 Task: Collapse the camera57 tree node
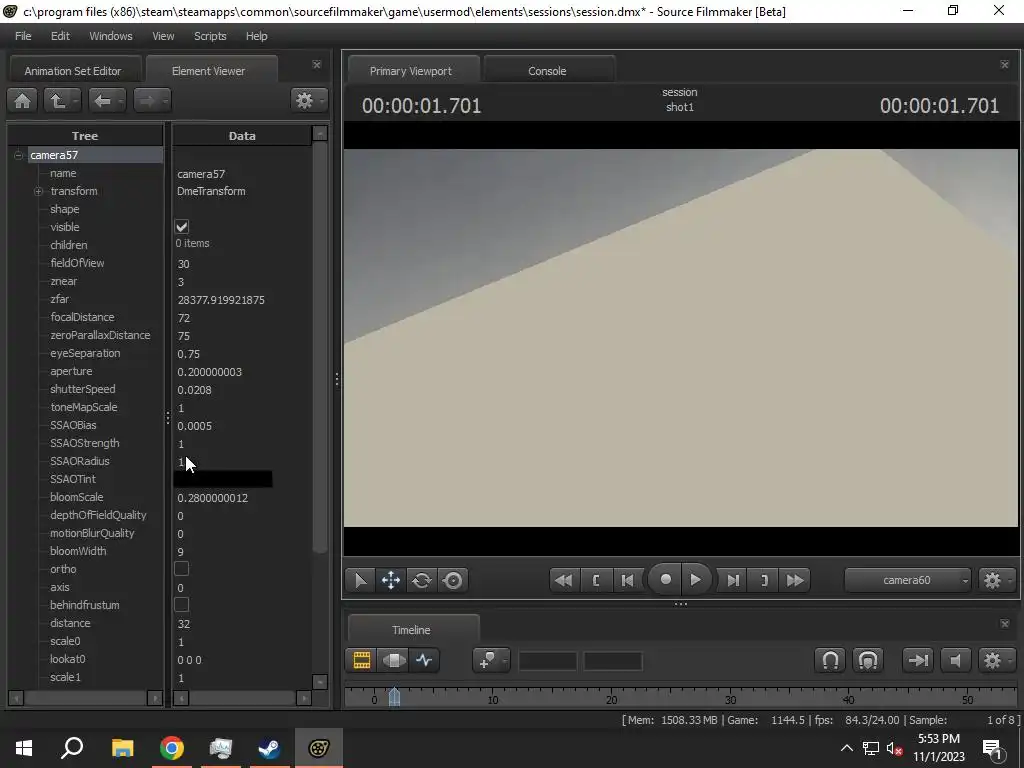click(18, 155)
